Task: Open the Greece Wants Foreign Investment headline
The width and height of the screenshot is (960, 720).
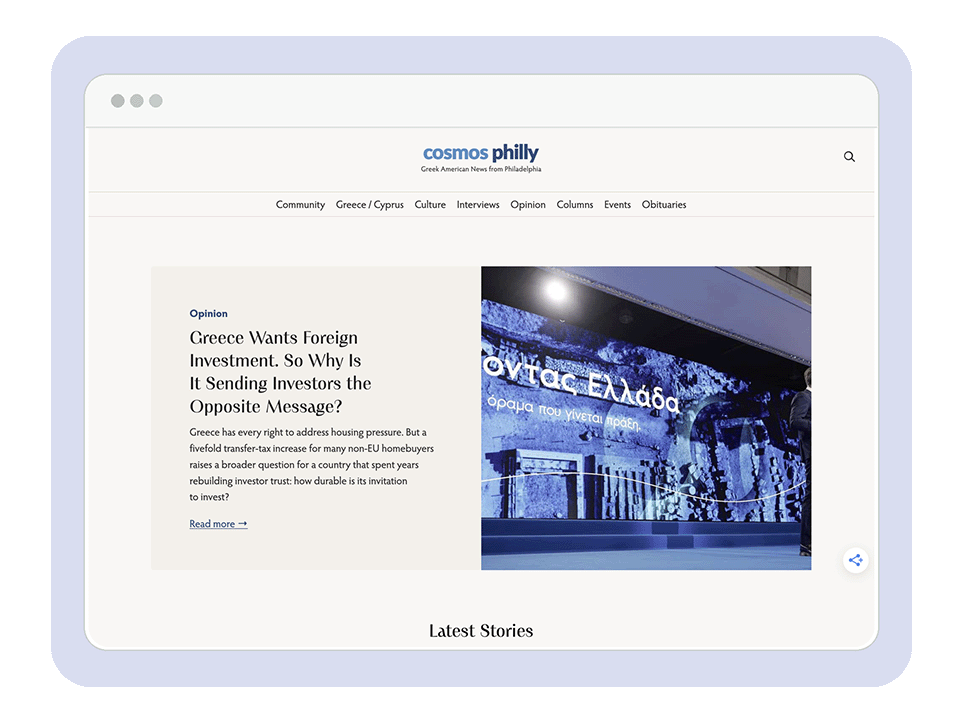Action: point(280,372)
